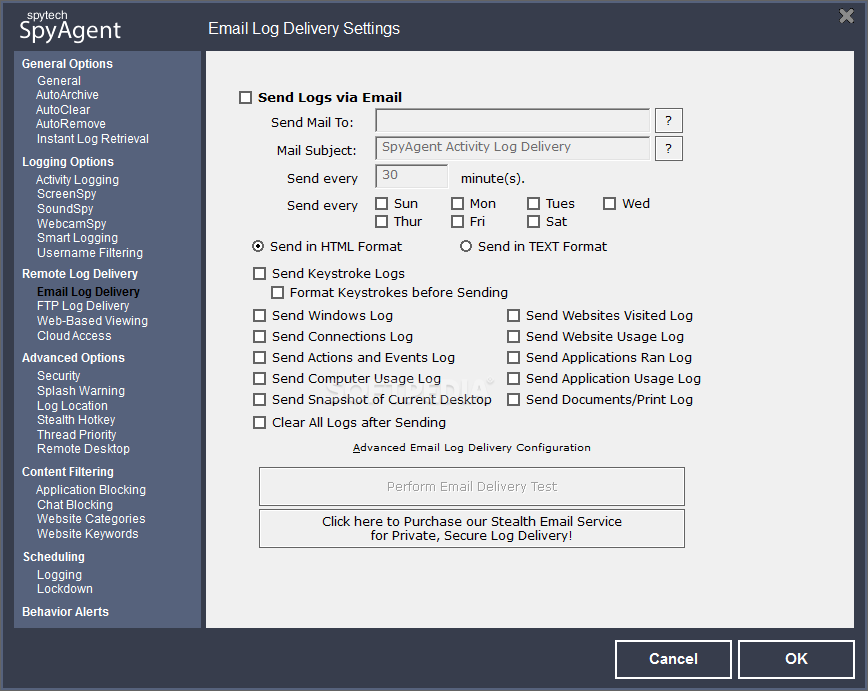This screenshot has height=691, width=868.
Task: Open Smart Logging settings
Action: click(x=77, y=238)
